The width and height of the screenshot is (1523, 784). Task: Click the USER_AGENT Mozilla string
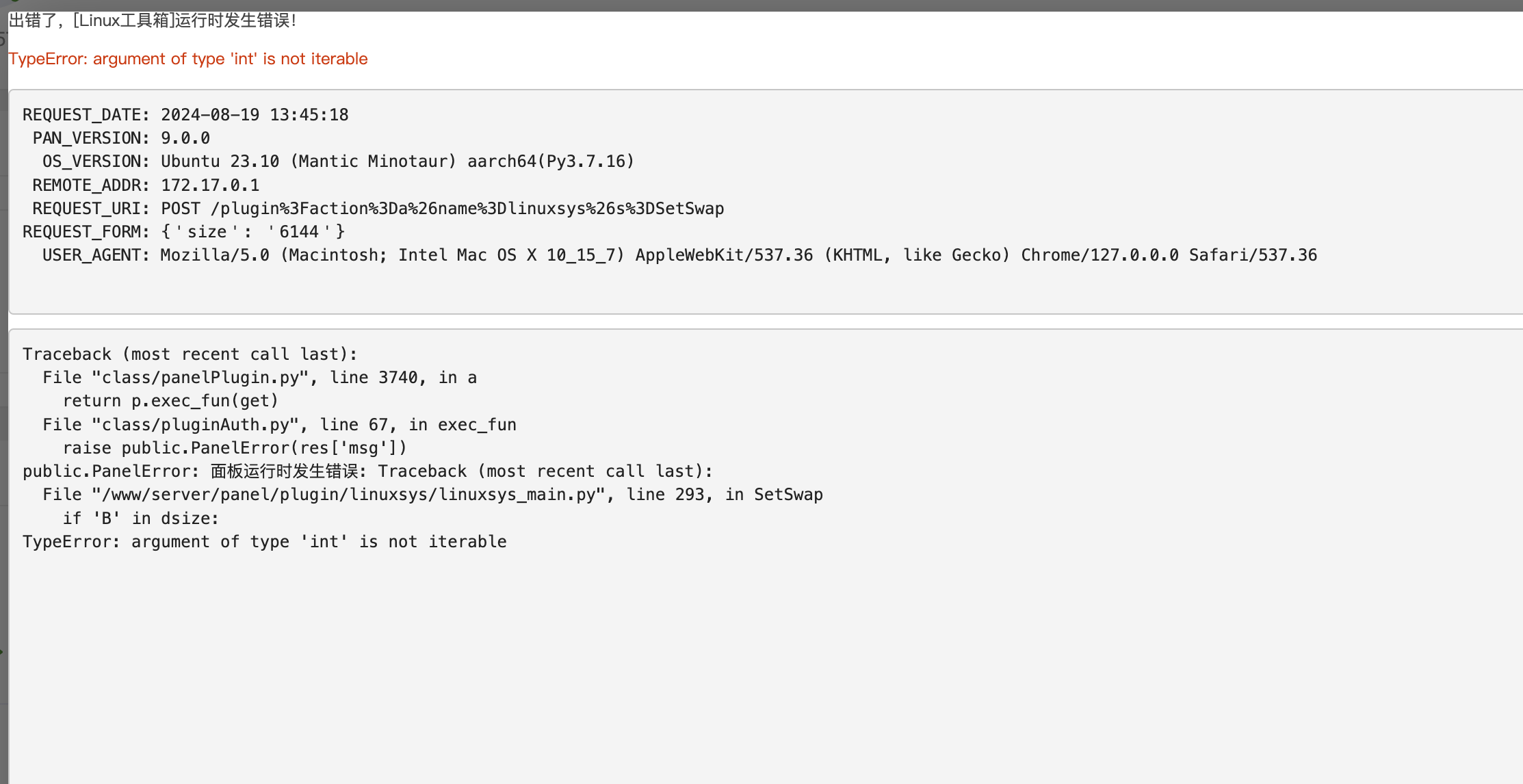tap(739, 255)
